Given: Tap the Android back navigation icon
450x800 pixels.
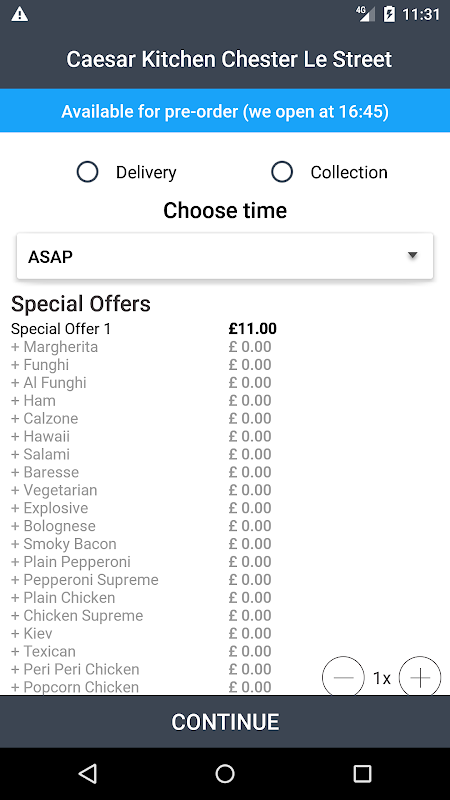Looking at the screenshot, I should [x=88, y=773].
